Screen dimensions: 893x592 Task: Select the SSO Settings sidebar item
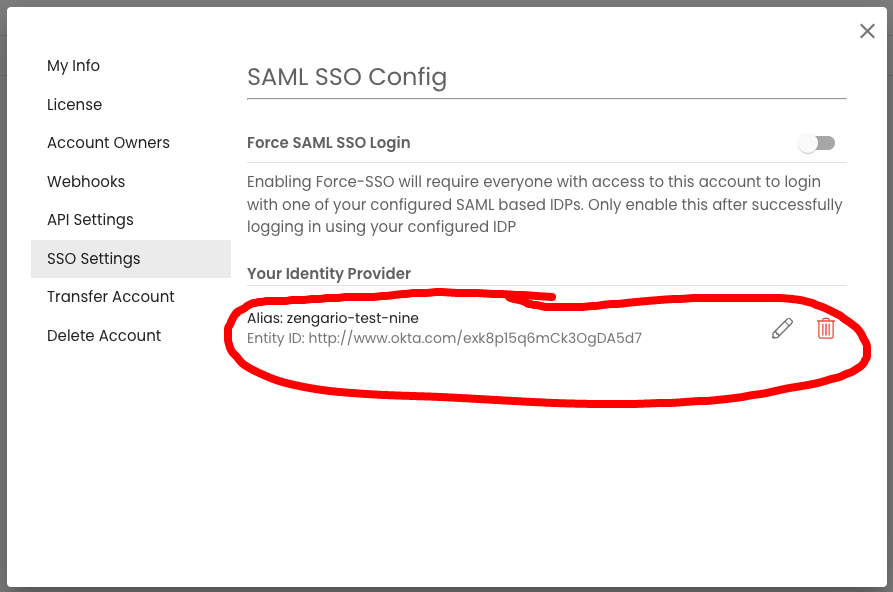click(131, 259)
